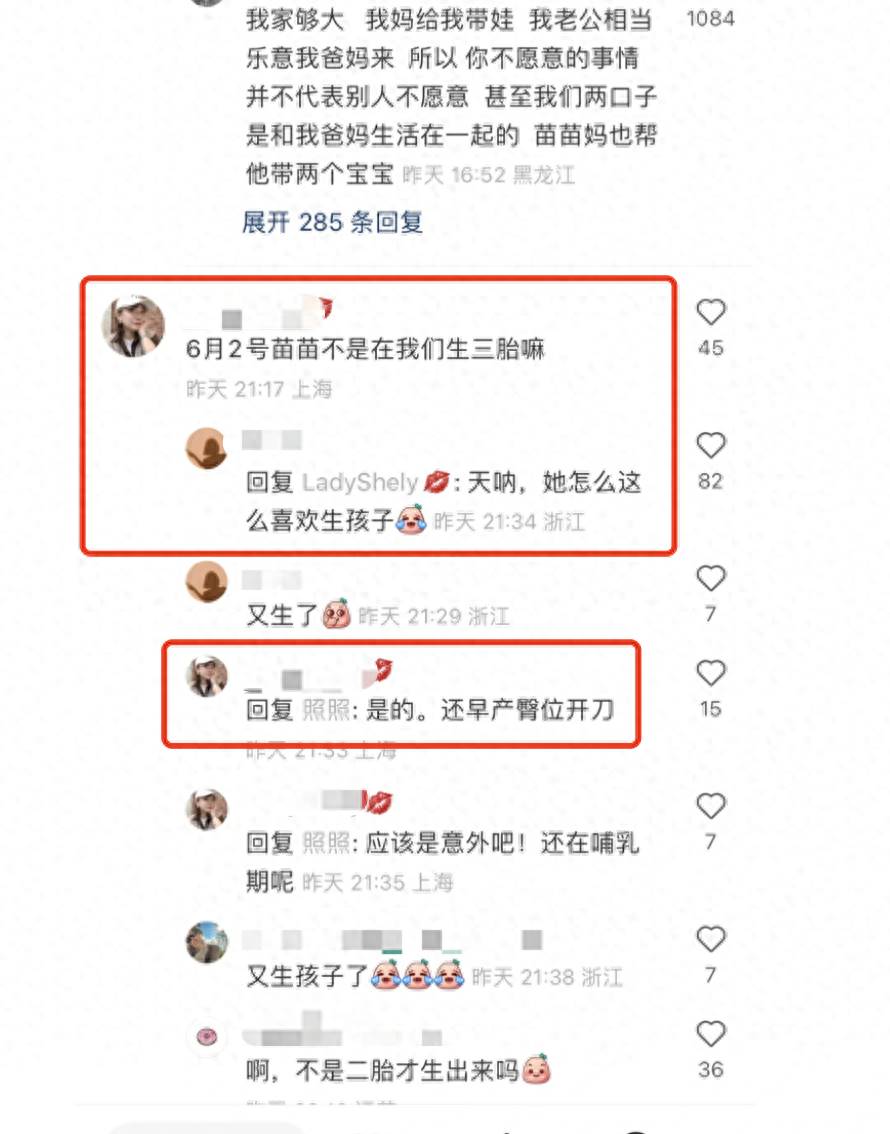Viewport: 890px width, 1134px height.
Task: Open avatar beside '应该是意外吧' reply
Action: [207, 809]
